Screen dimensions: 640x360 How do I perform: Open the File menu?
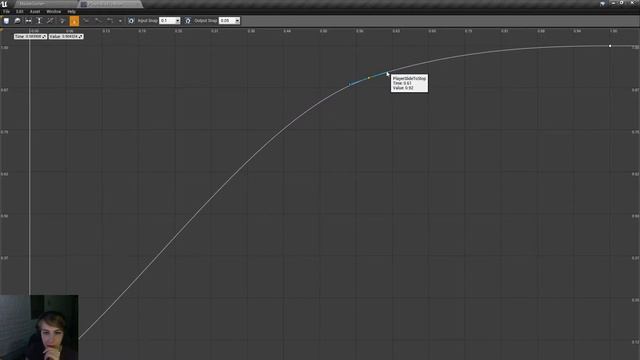click(x=7, y=11)
